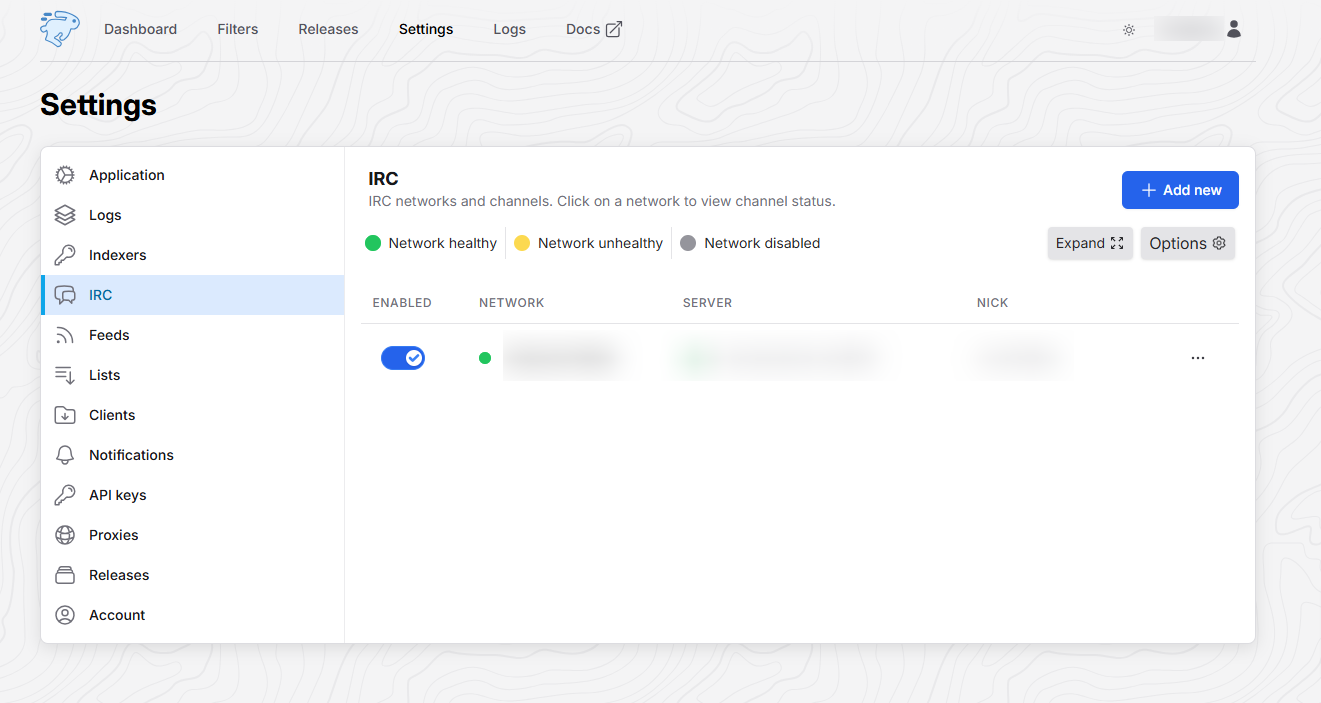Click the blurred nick value in row
The width and height of the screenshot is (1321, 703).
point(1020,358)
